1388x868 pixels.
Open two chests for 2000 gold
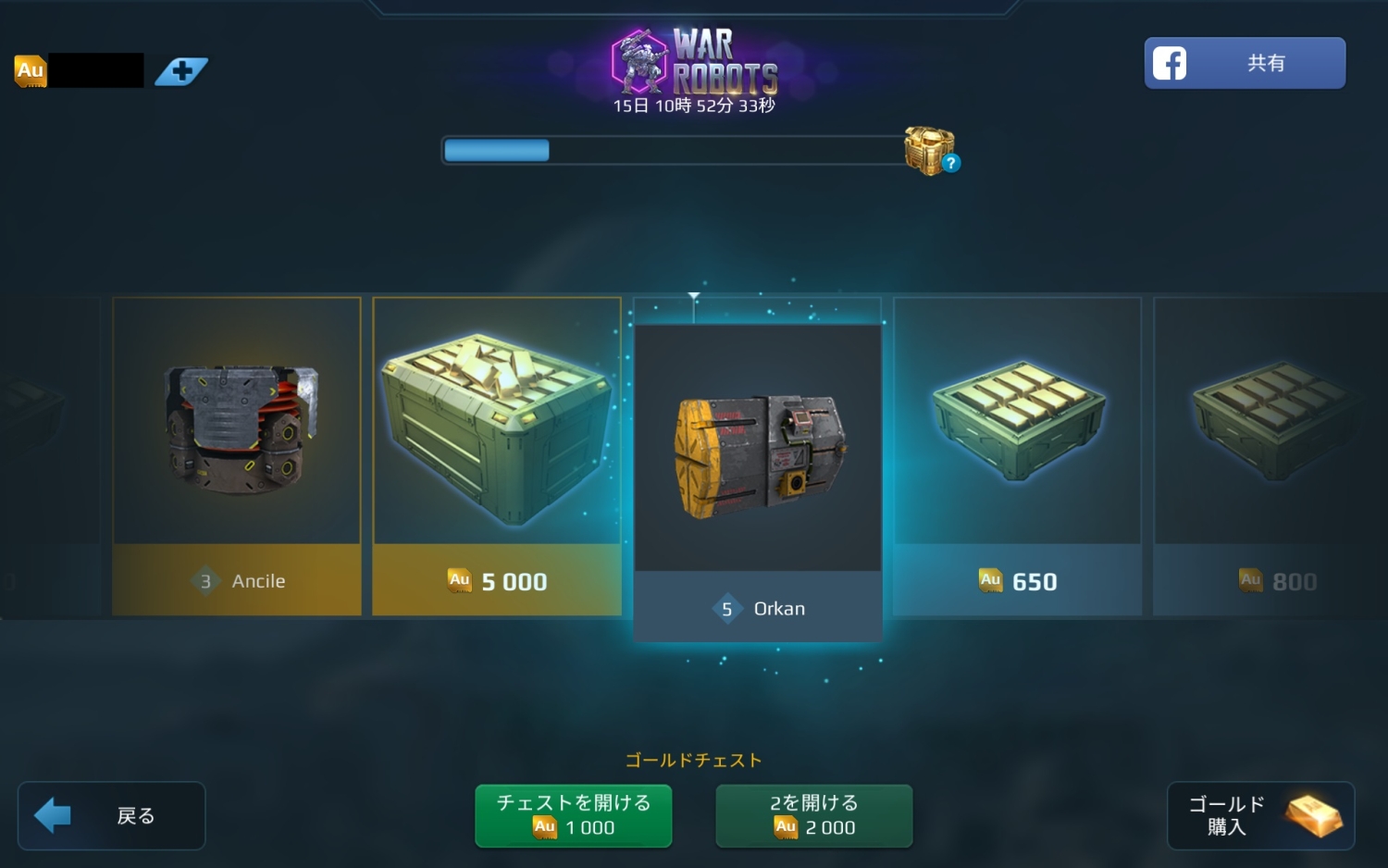[814, 815]
